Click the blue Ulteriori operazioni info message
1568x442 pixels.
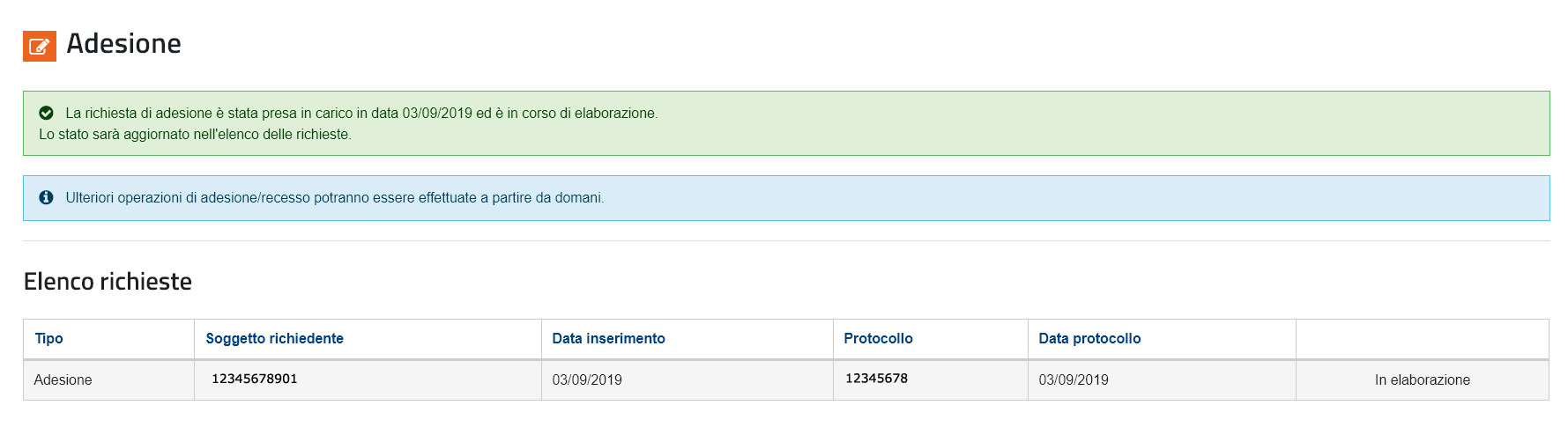pyautogui.click(x=786, y=198)
